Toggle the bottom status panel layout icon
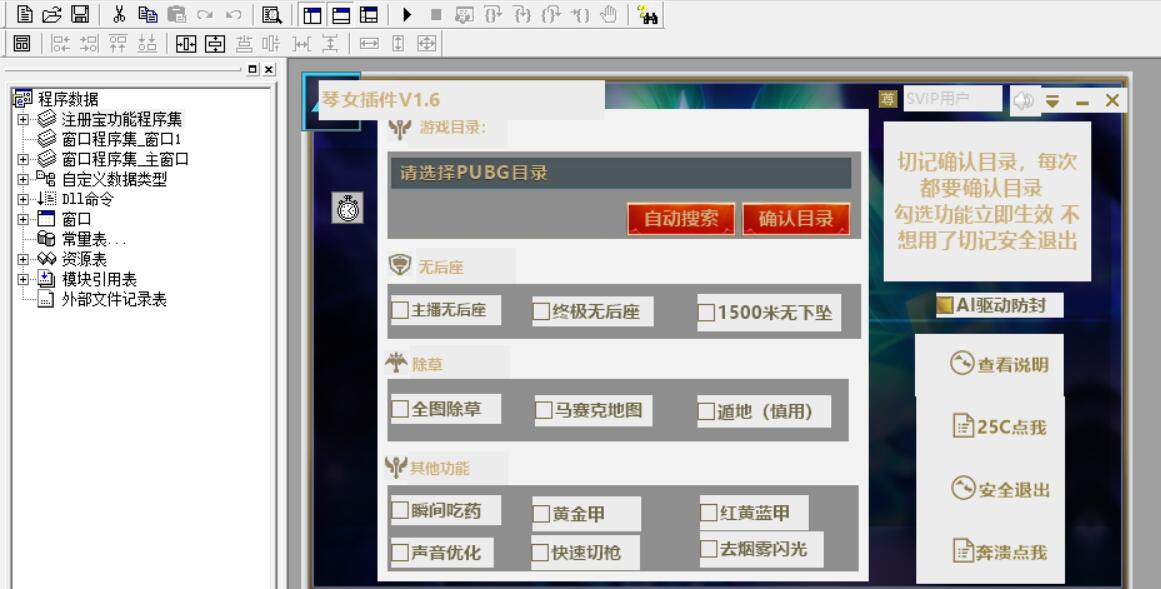Image resolution: width=1161 pixels, height=589 pixels. coord(341,15)
